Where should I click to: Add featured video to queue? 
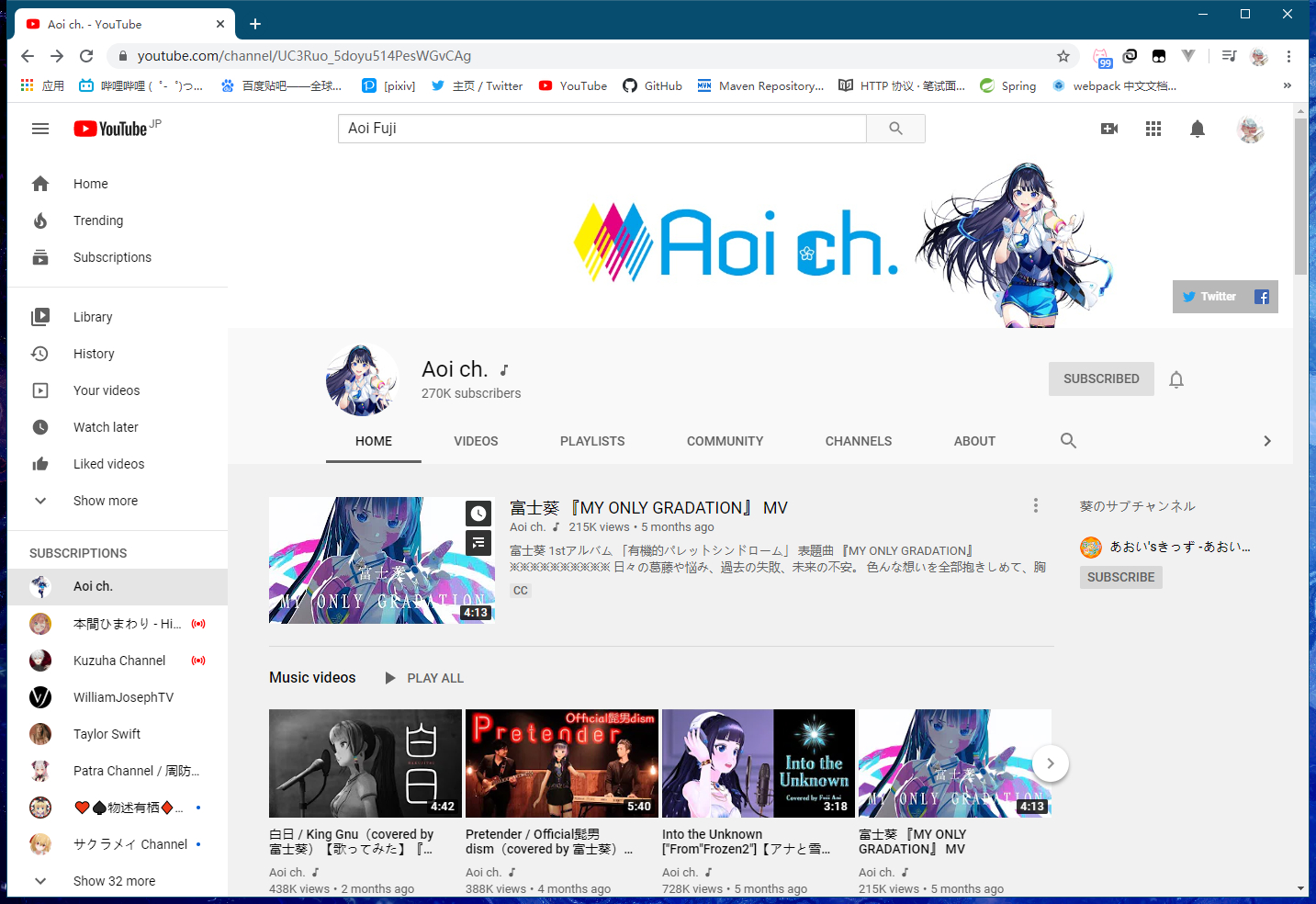click(478, 543)
